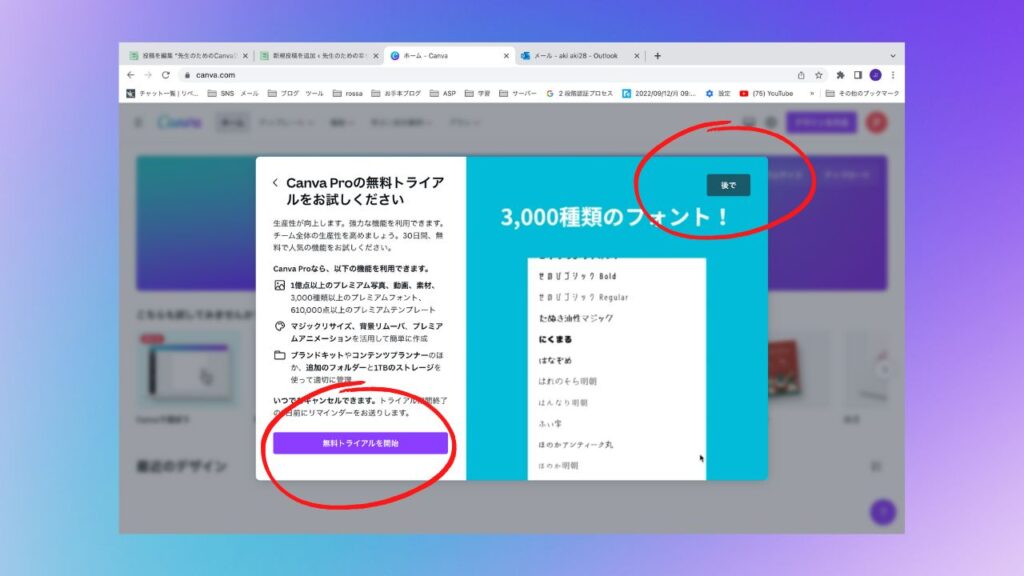Go back one page in browser
The image size is (1024, 576).
pos(131,75)
